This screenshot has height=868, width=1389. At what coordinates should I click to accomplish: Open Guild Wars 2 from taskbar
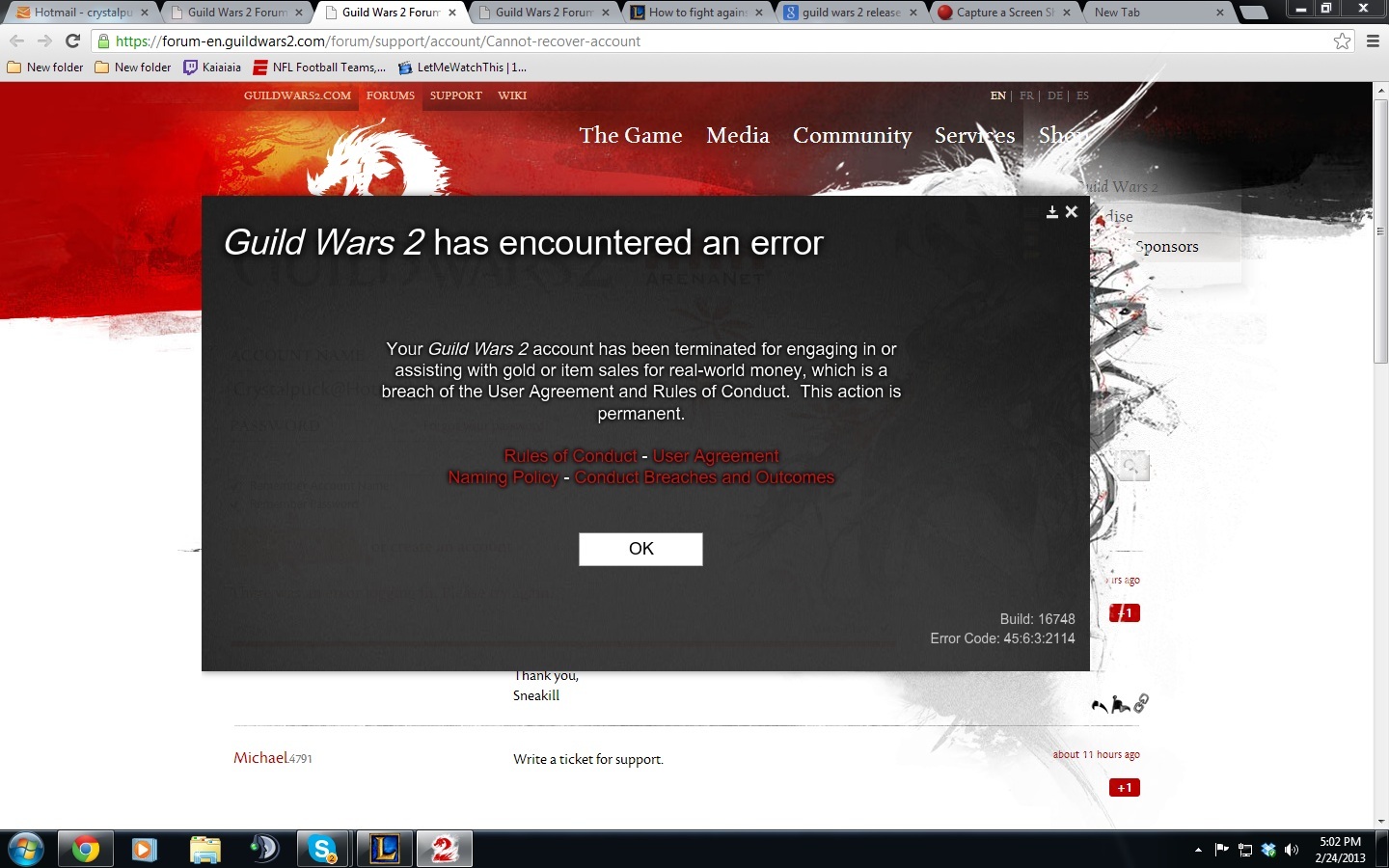(444, 850)
